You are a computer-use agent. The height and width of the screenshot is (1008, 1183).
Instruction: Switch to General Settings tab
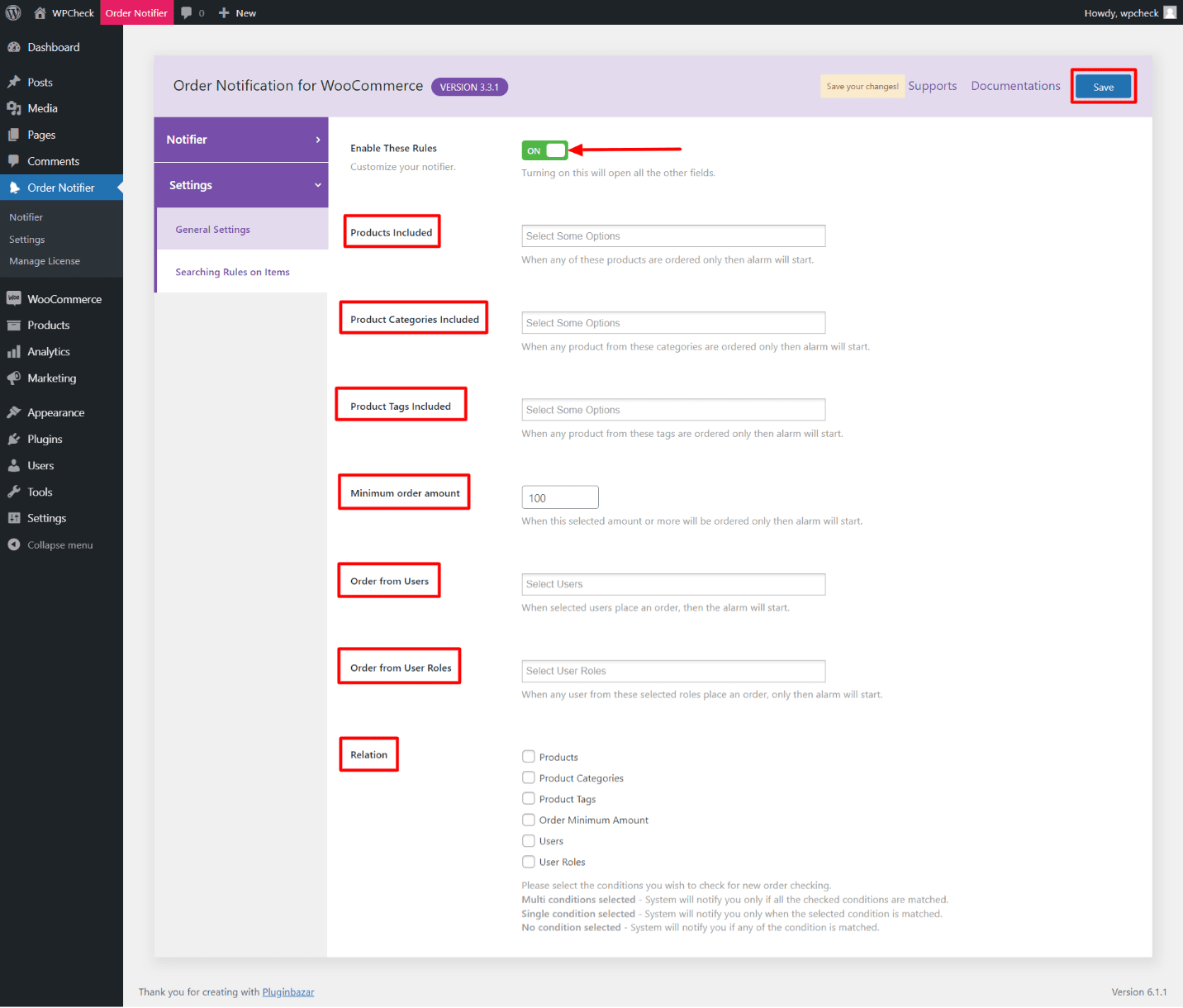coord(212,230)
